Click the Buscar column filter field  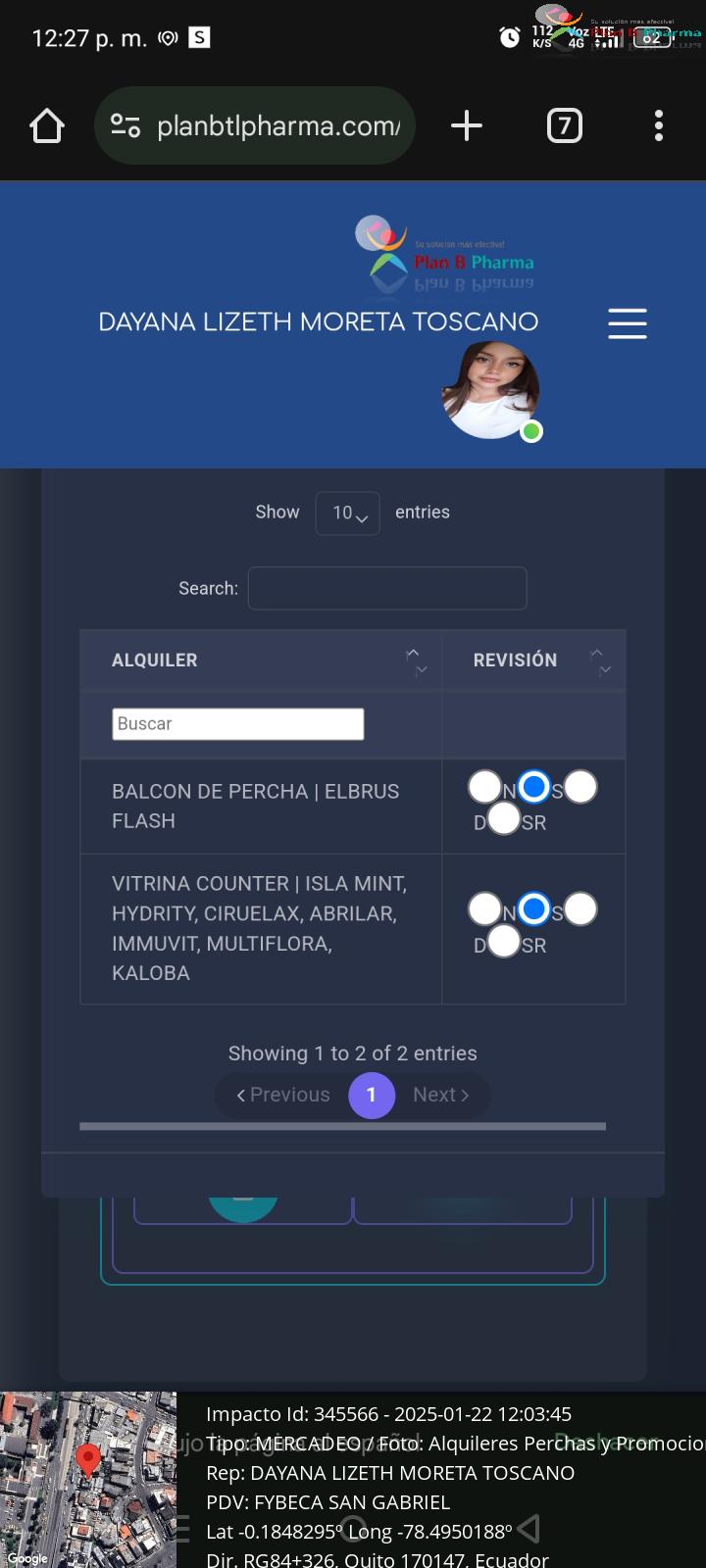tap(238, 724)
